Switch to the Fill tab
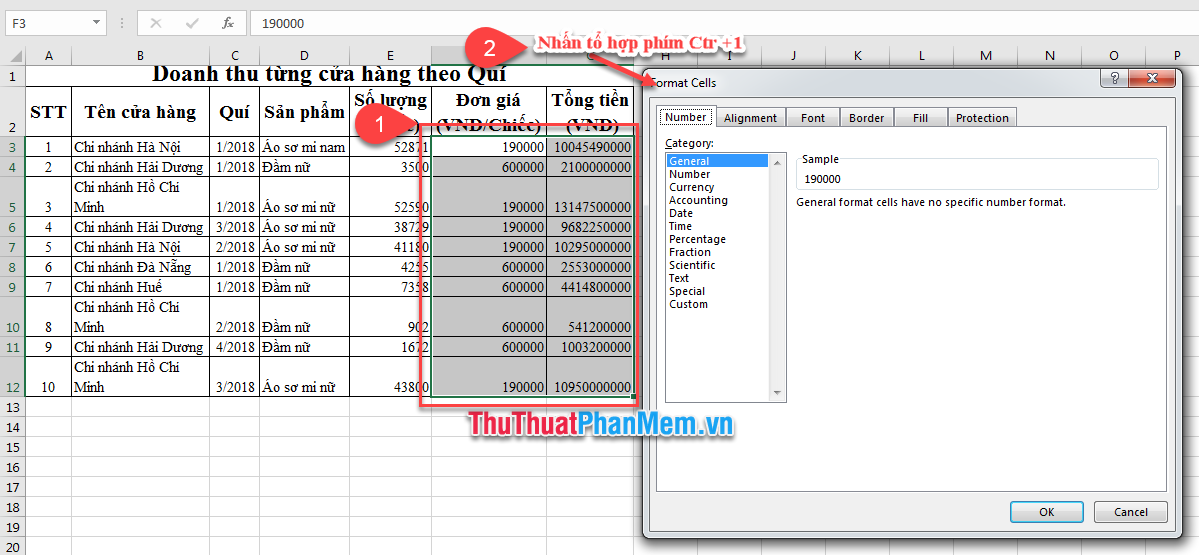Image resolution: width=1199 pixels, height=555 pixels. (920, 118)
